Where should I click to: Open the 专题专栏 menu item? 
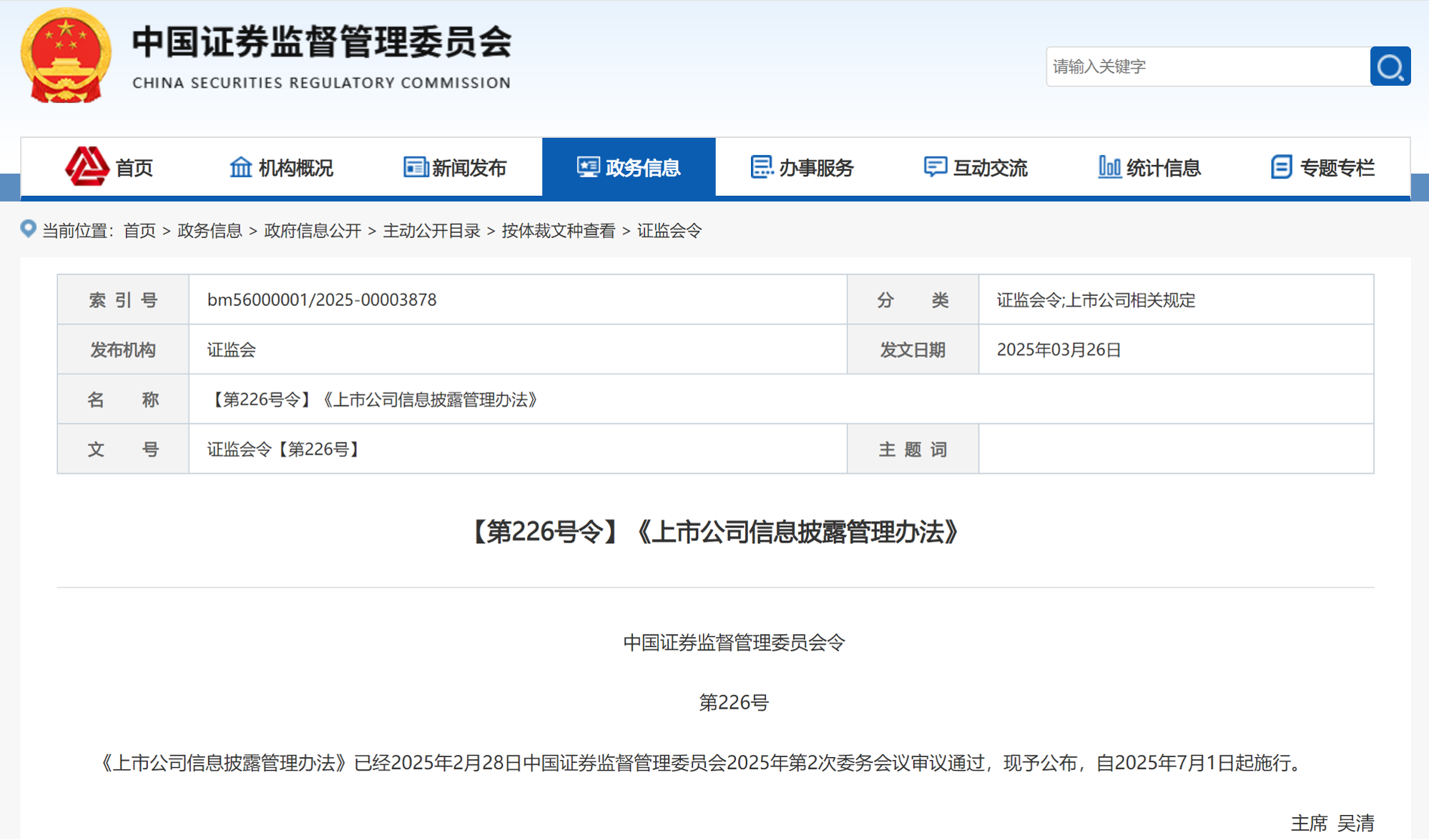pos(1337,168)
